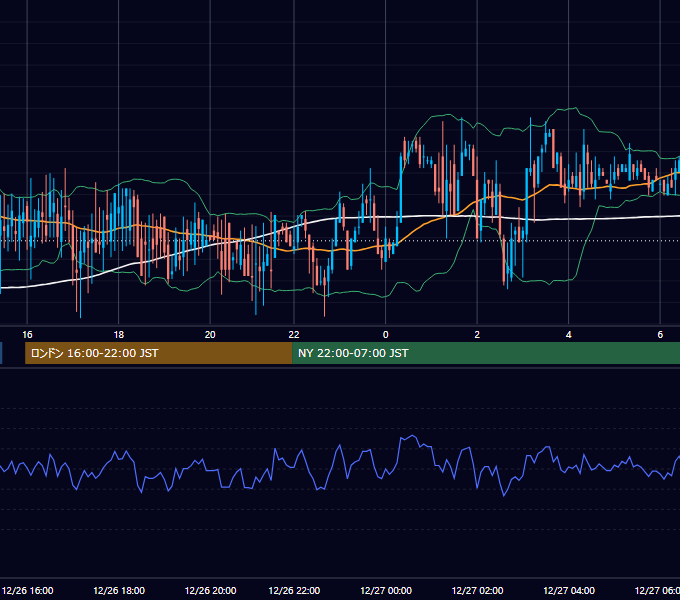Click the 22 hour label on the chart axis
This screenshot has height=600, width=680.
(294, 335)
